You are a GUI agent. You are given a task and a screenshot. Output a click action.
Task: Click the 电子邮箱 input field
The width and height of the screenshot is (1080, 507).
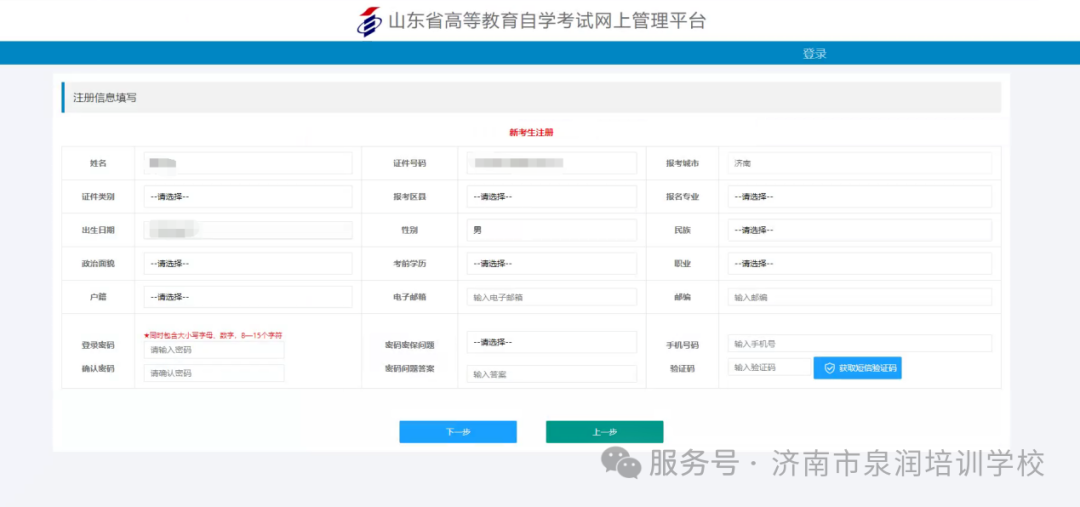tap(551, 297)
